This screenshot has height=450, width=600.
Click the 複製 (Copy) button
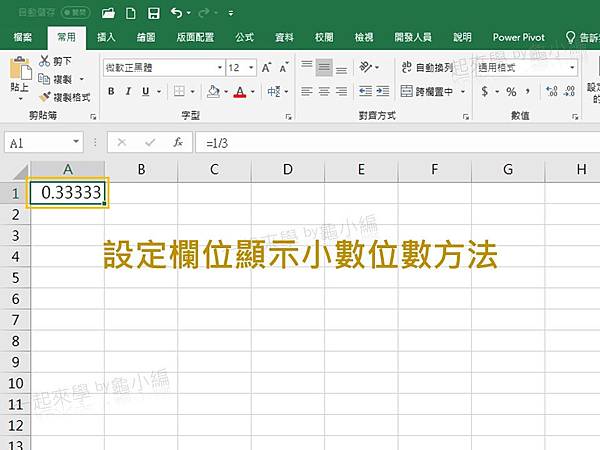point(55,79)
